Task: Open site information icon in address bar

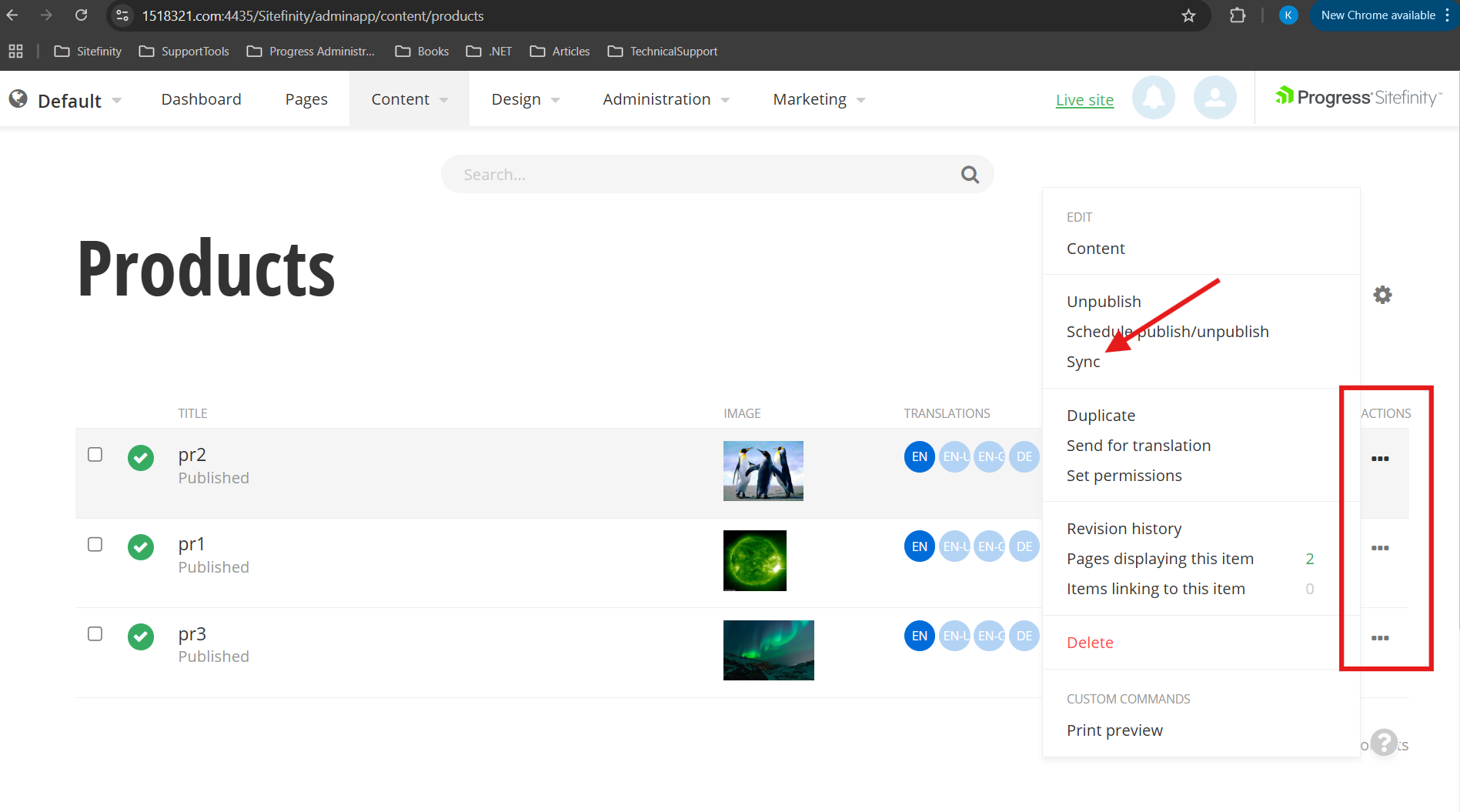Action: pyautogui.click(x=122, y=15)
